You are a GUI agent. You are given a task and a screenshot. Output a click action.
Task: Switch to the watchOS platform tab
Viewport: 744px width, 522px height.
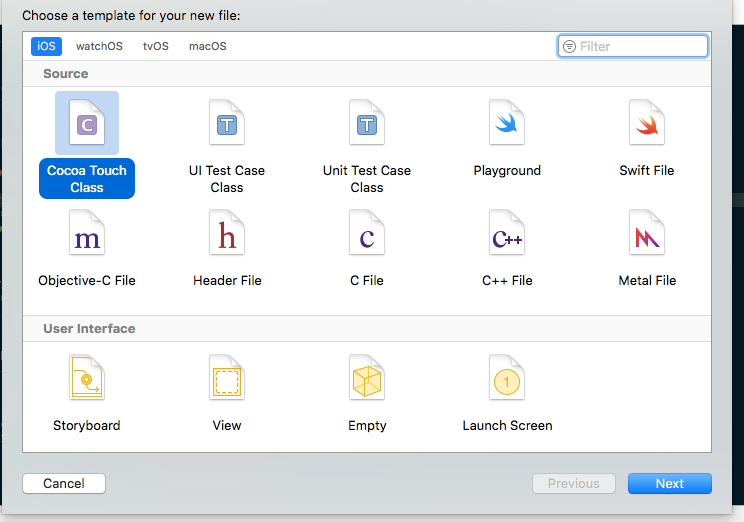(99, 46)
